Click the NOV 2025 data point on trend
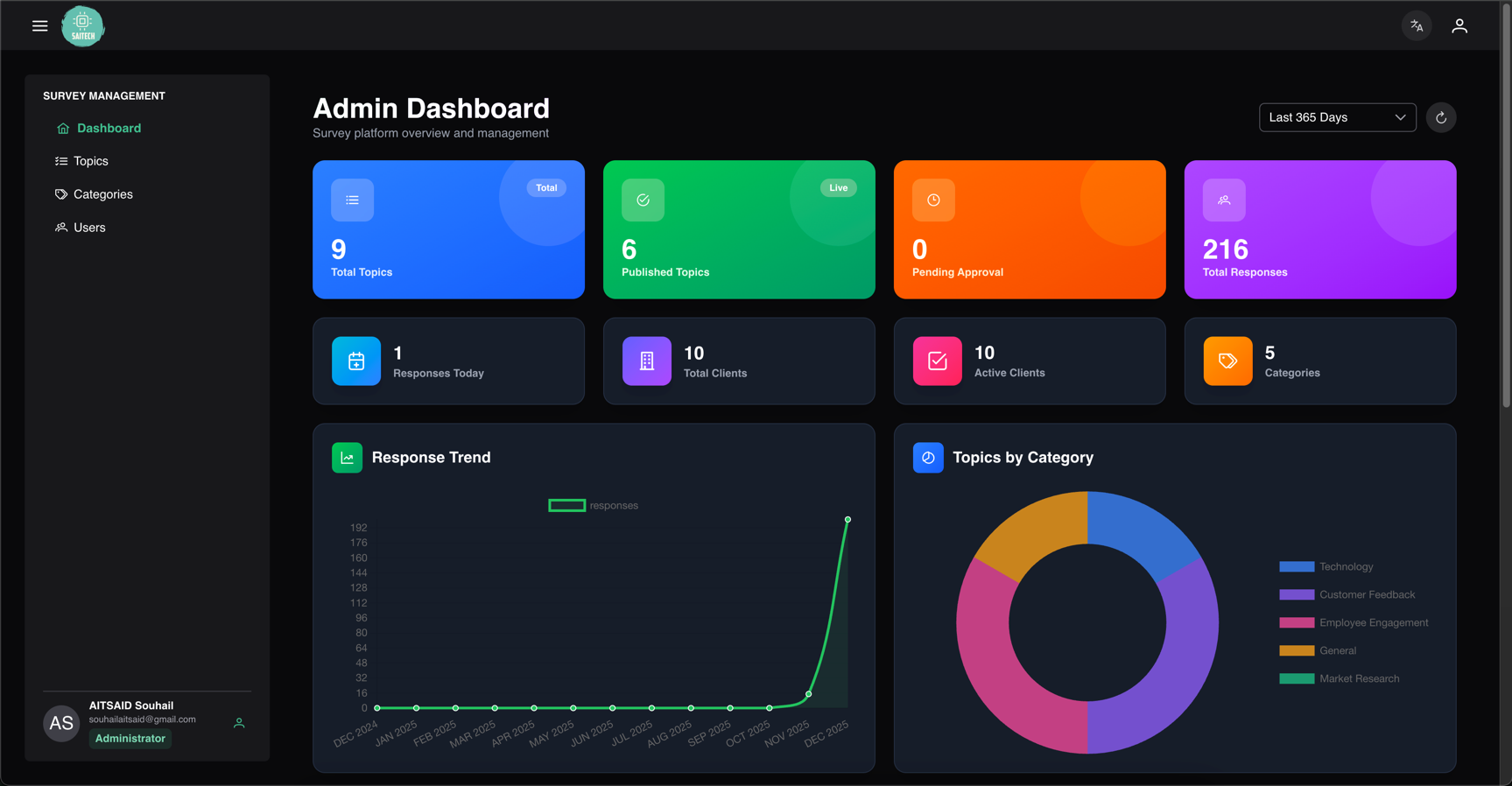1512x786 pixels. [808, 694]
